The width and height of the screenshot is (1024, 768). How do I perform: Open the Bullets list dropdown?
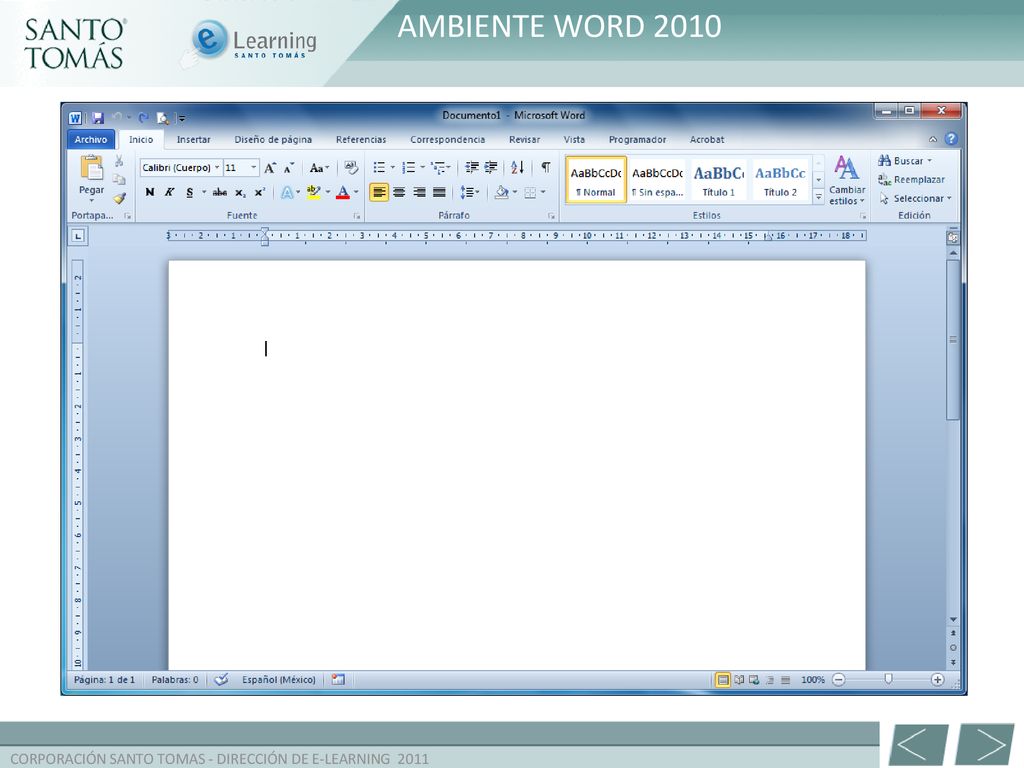tap(392, 168)
